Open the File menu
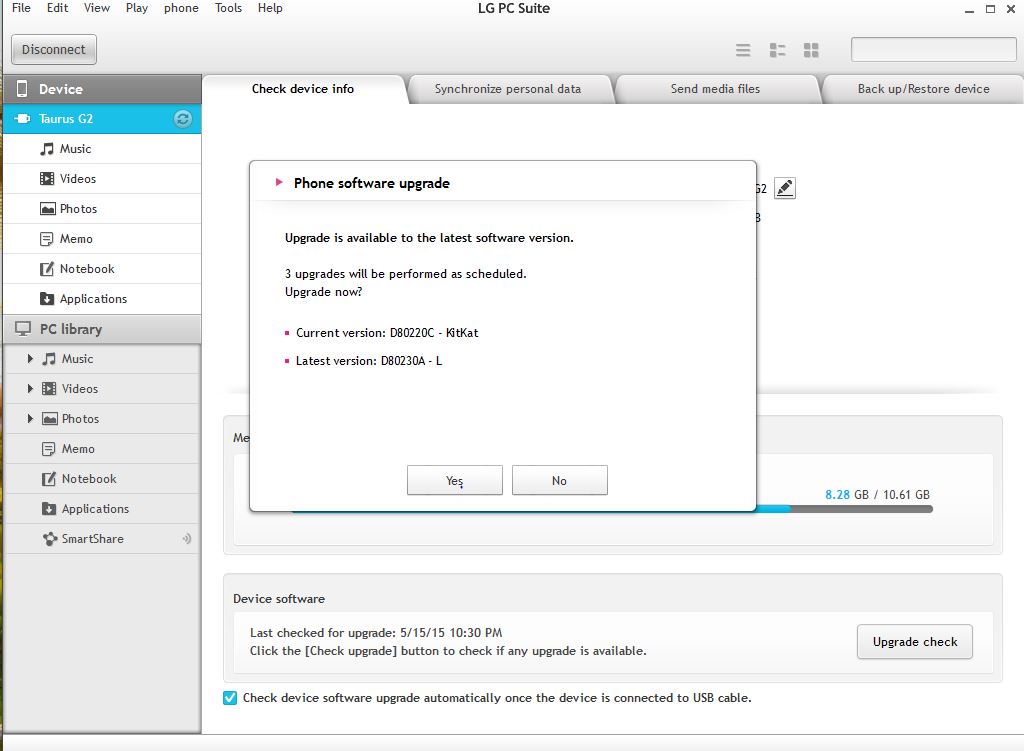This screenshot has height=751, width=1024. 21,8
